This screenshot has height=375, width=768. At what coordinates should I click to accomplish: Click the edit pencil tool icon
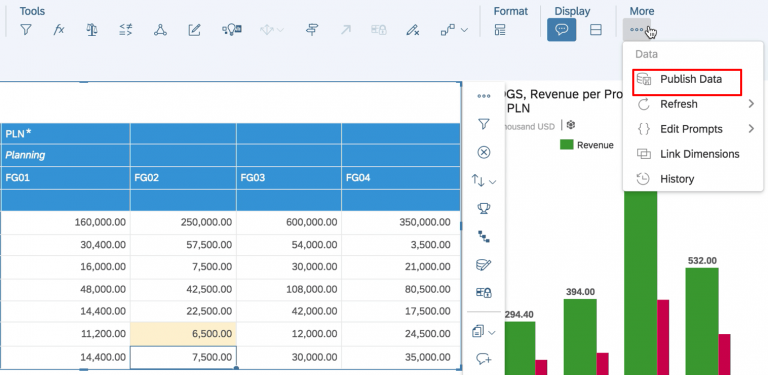(194, 30)
